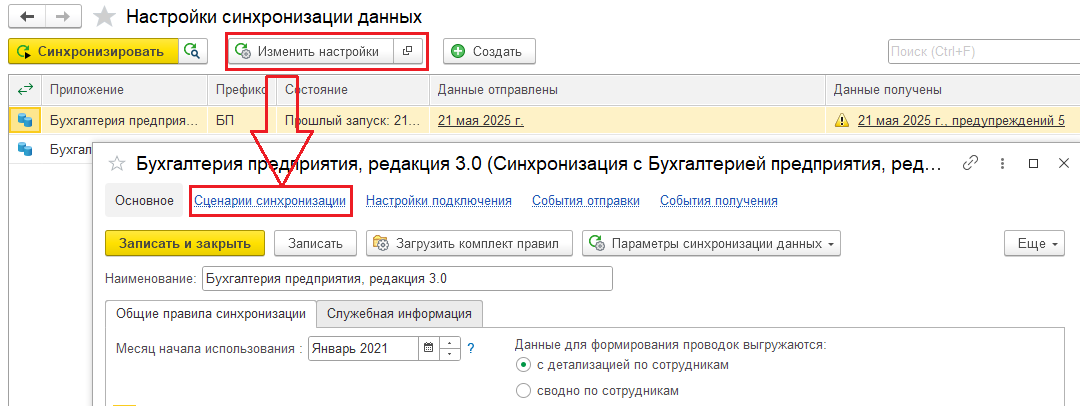Viewport: 1080px width, 406px height.
Task: Click the Январь 2021 month field
Action: (363, 348)
